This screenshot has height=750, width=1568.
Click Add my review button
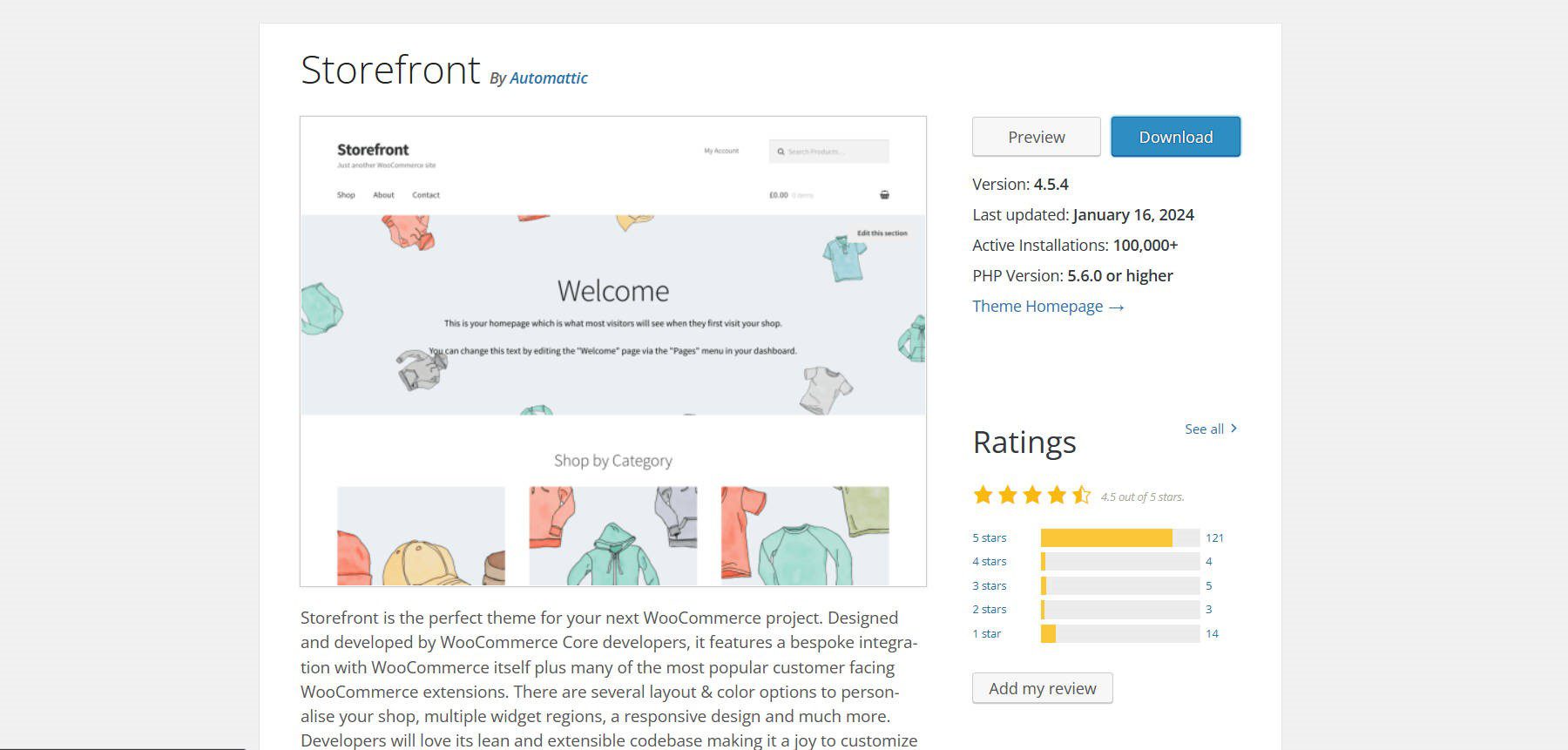[x=1042, y=688]
